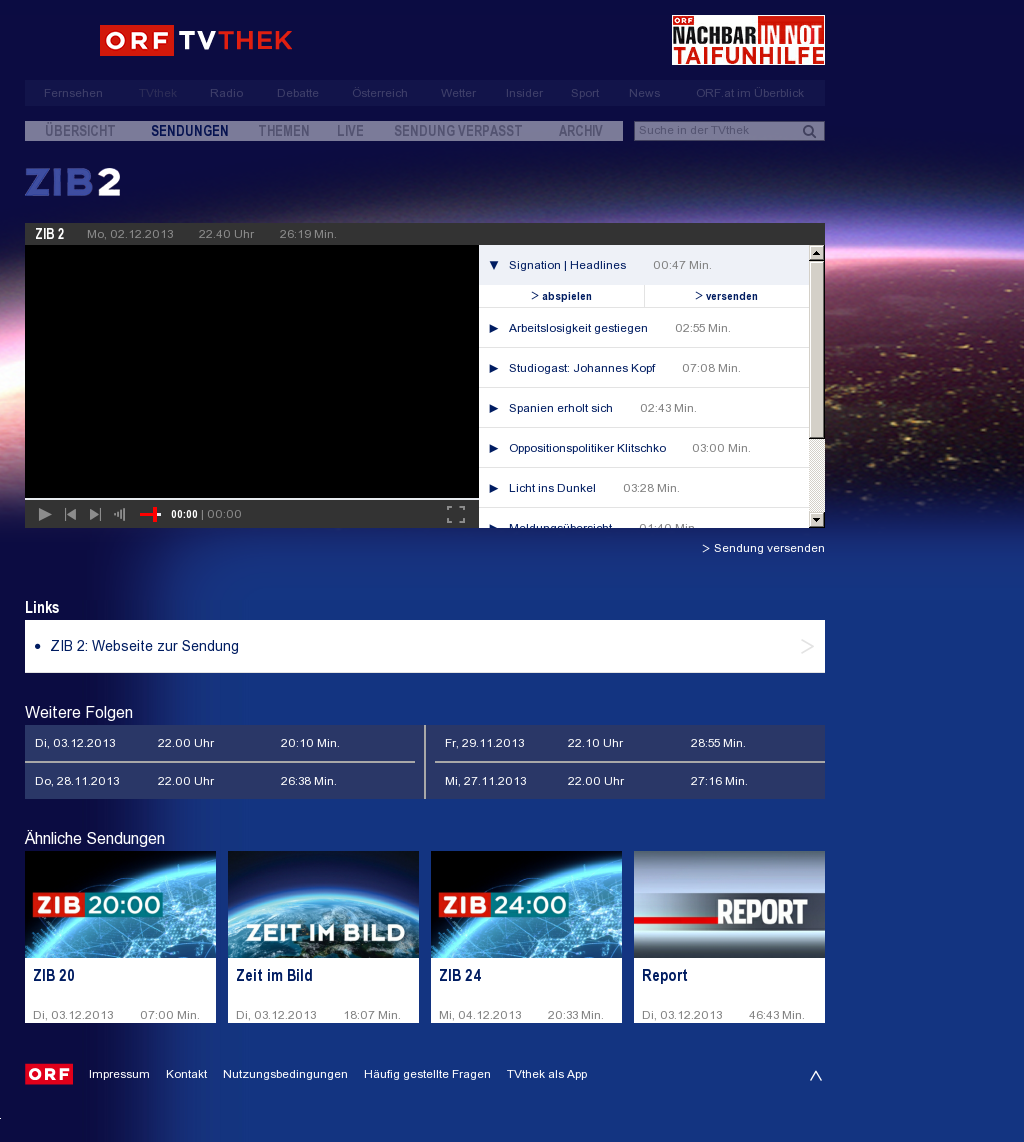This screenshot has width=1024, height=1142.
Task: Skip to next segment in player
Action: (96, 515)
